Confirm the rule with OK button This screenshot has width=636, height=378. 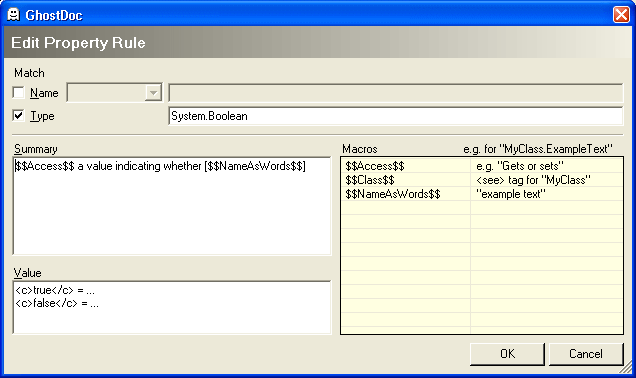coord(507,354)
